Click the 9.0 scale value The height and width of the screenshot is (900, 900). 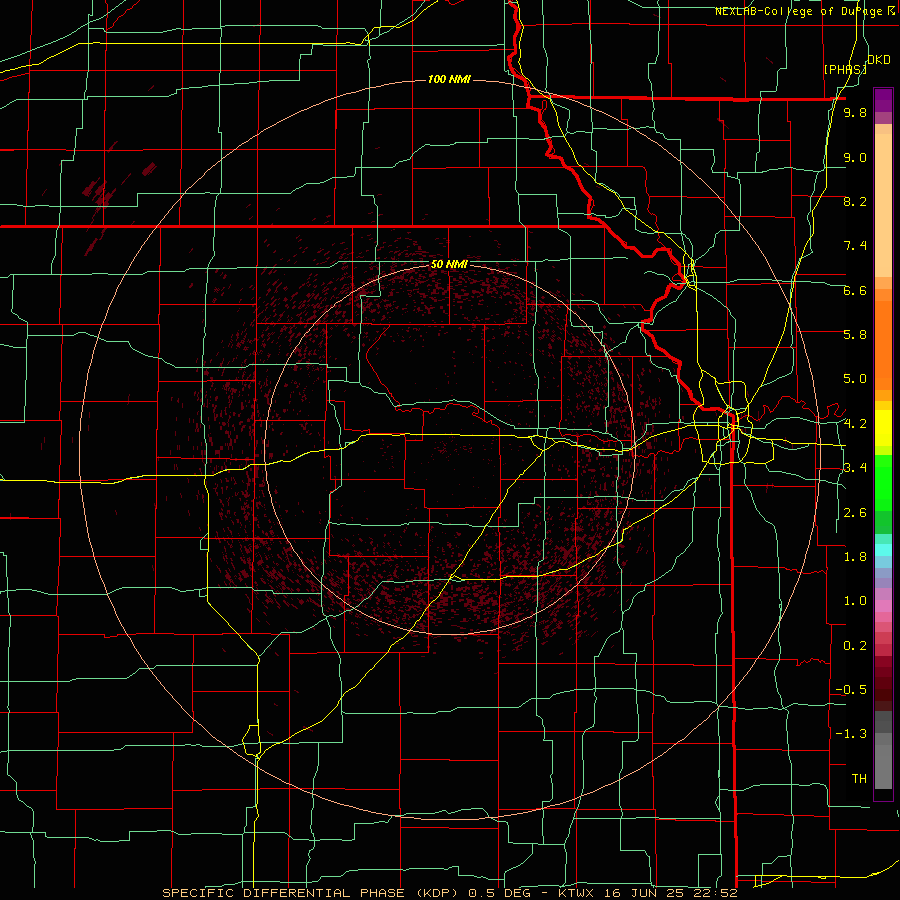pyautogui.click(x=855, y=157)
